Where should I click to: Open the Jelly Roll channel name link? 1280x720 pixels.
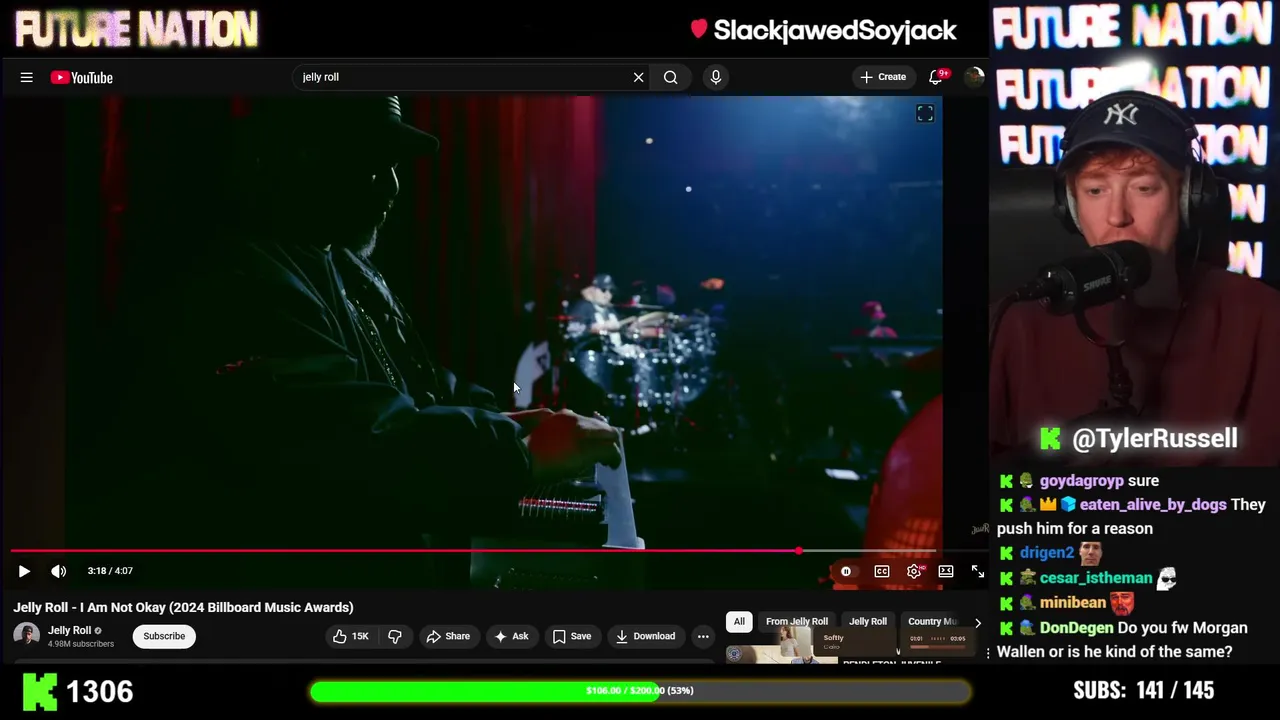[x=70, y=630]
